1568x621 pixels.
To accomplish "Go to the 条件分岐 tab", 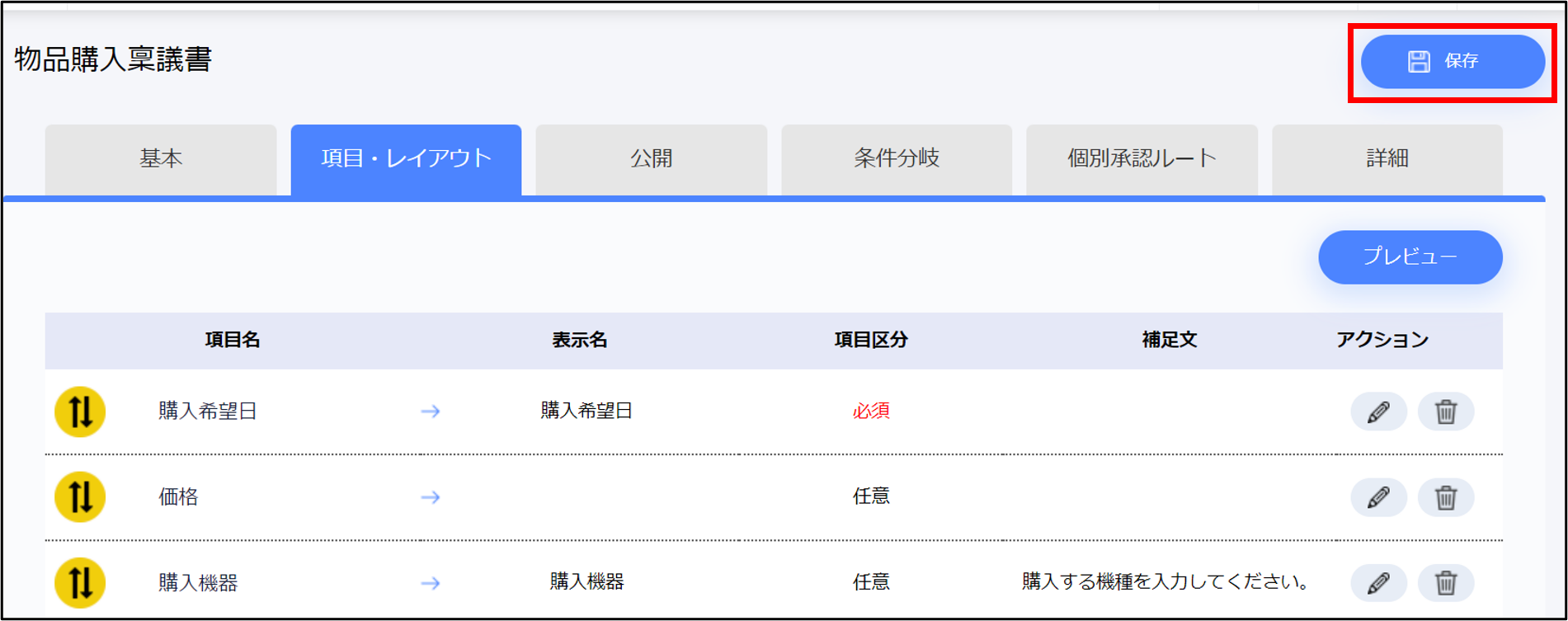I will 897,159.
